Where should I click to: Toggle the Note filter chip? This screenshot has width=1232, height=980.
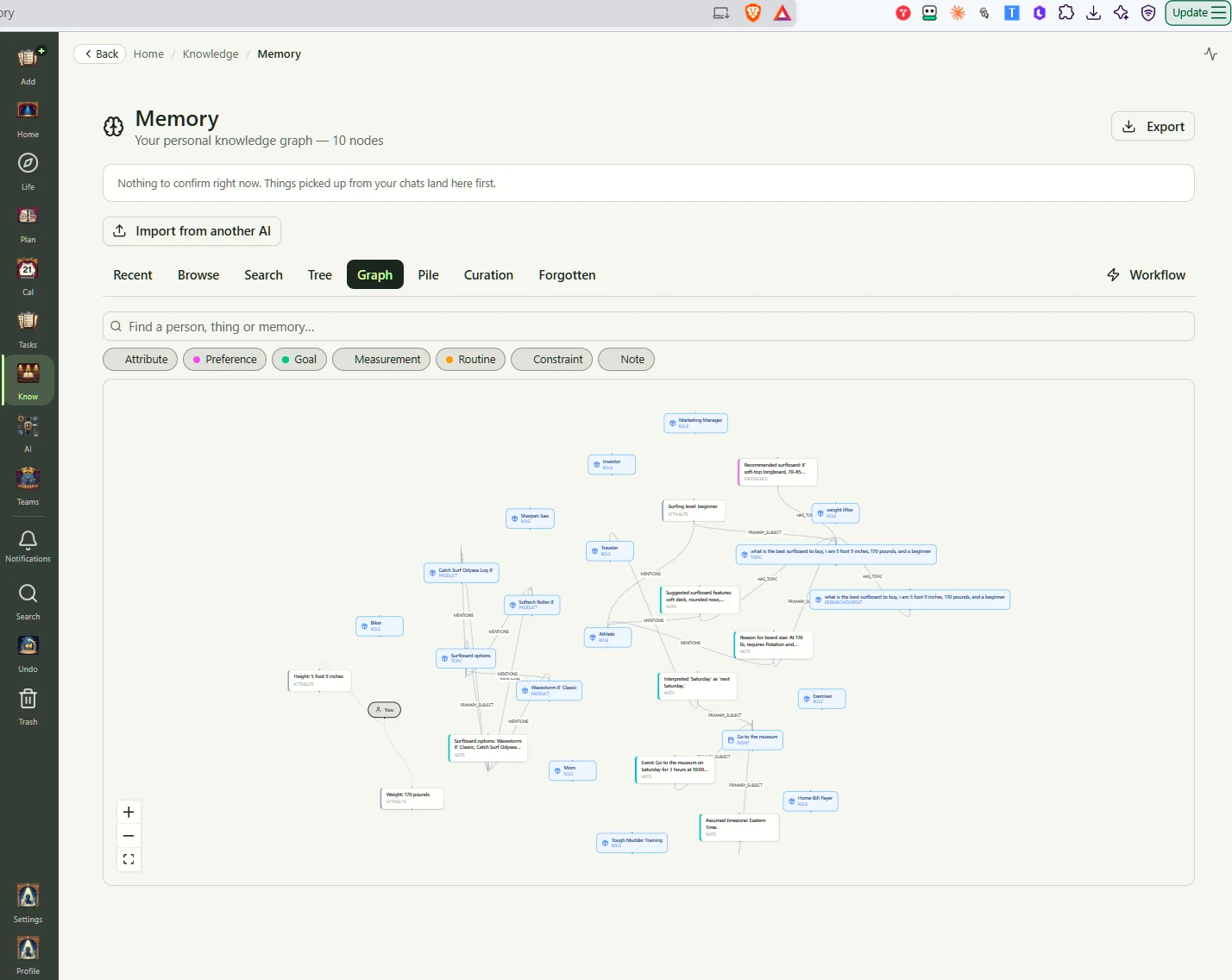[626, 359]
